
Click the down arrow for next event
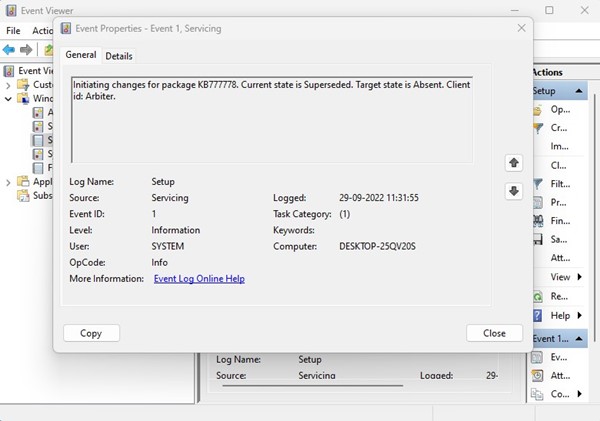[514, 191]
